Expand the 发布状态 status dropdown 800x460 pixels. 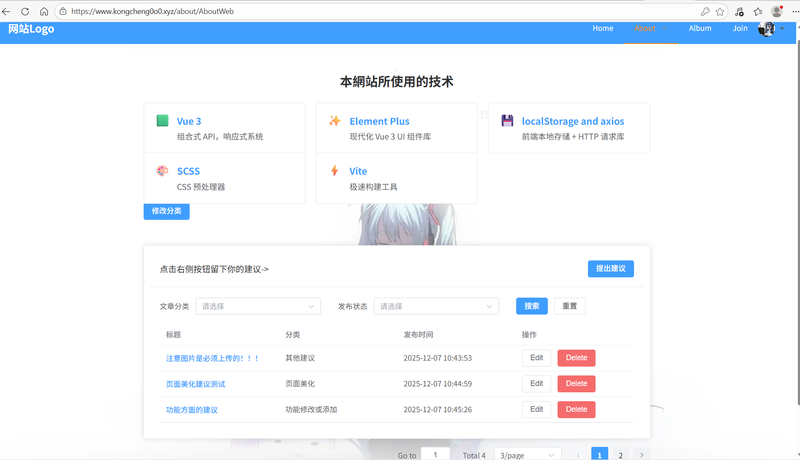[x=435, y=306]
